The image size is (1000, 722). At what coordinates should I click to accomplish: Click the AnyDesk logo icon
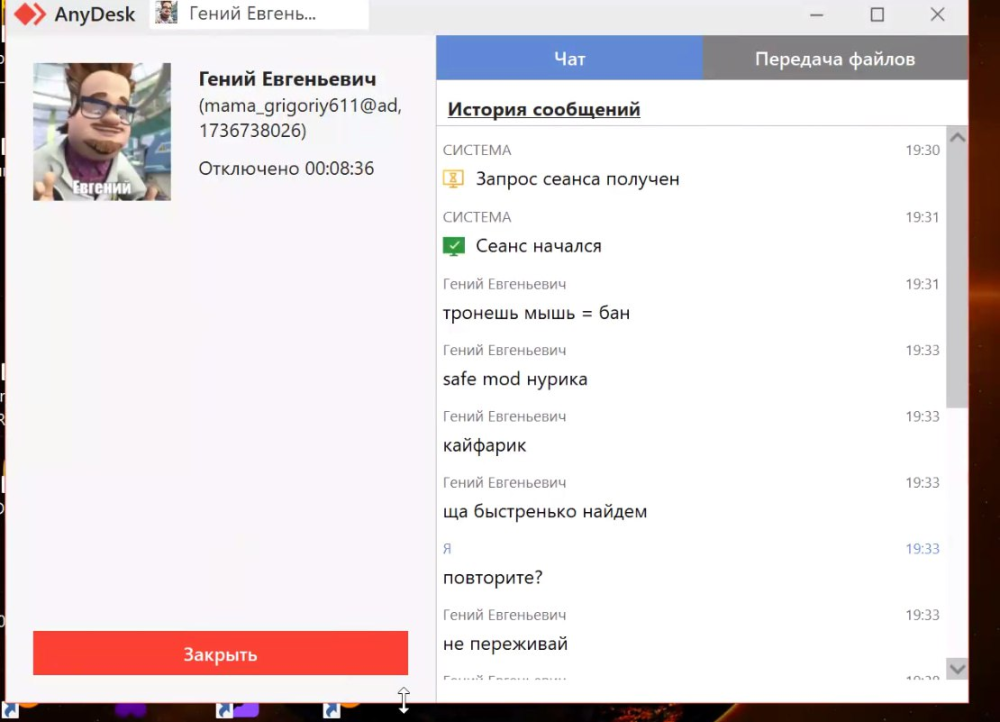[x=30, y=13]
